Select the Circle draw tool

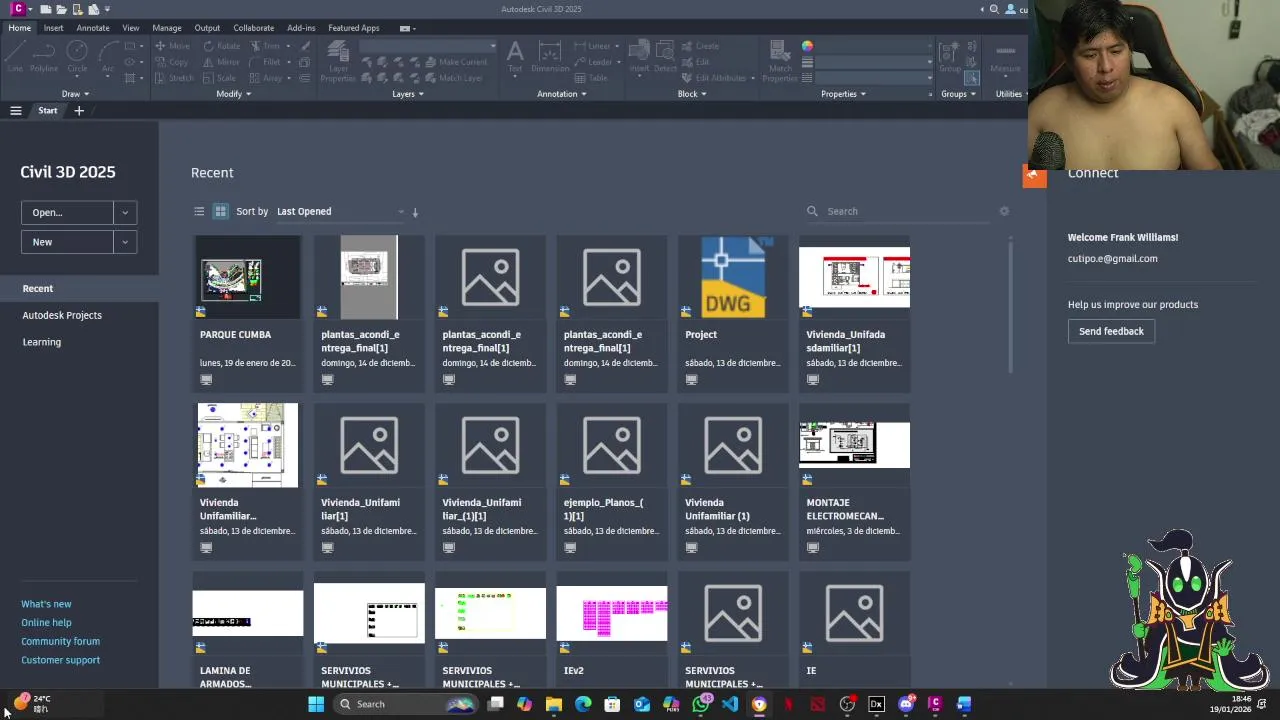coord(77,58)
